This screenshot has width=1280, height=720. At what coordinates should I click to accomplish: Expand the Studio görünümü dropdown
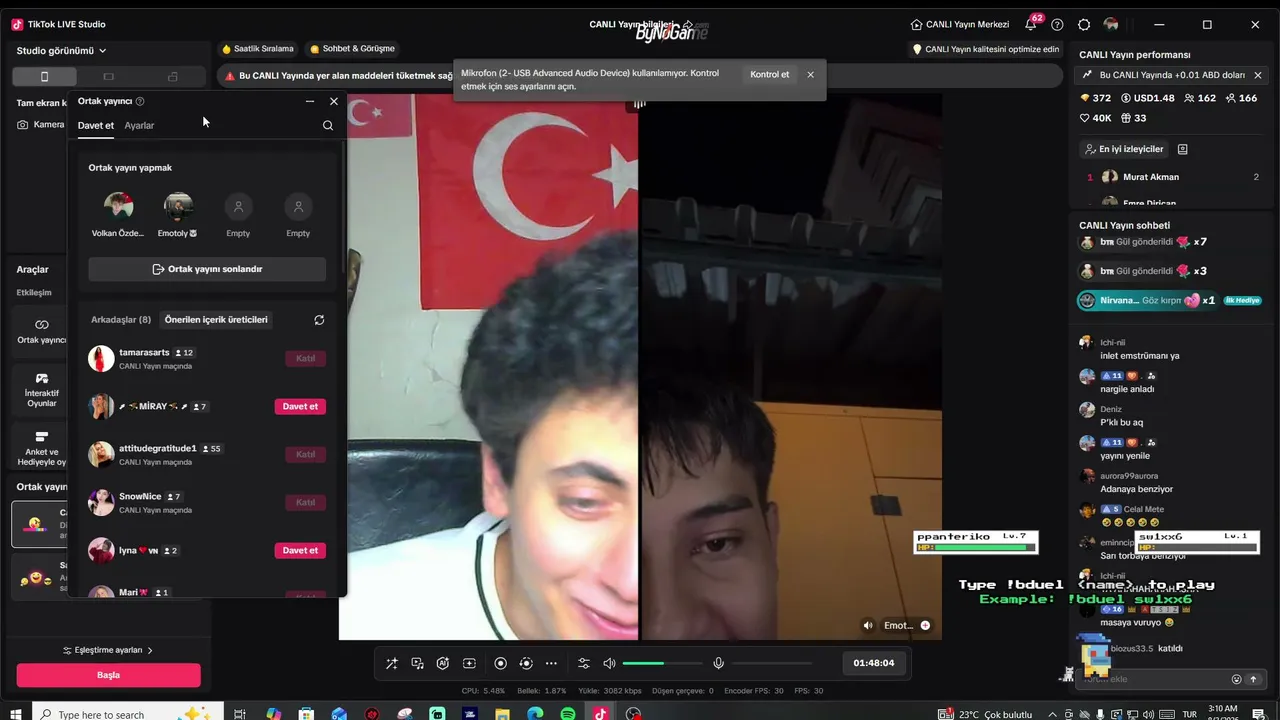pyautogui.click(x=62, y=51)
